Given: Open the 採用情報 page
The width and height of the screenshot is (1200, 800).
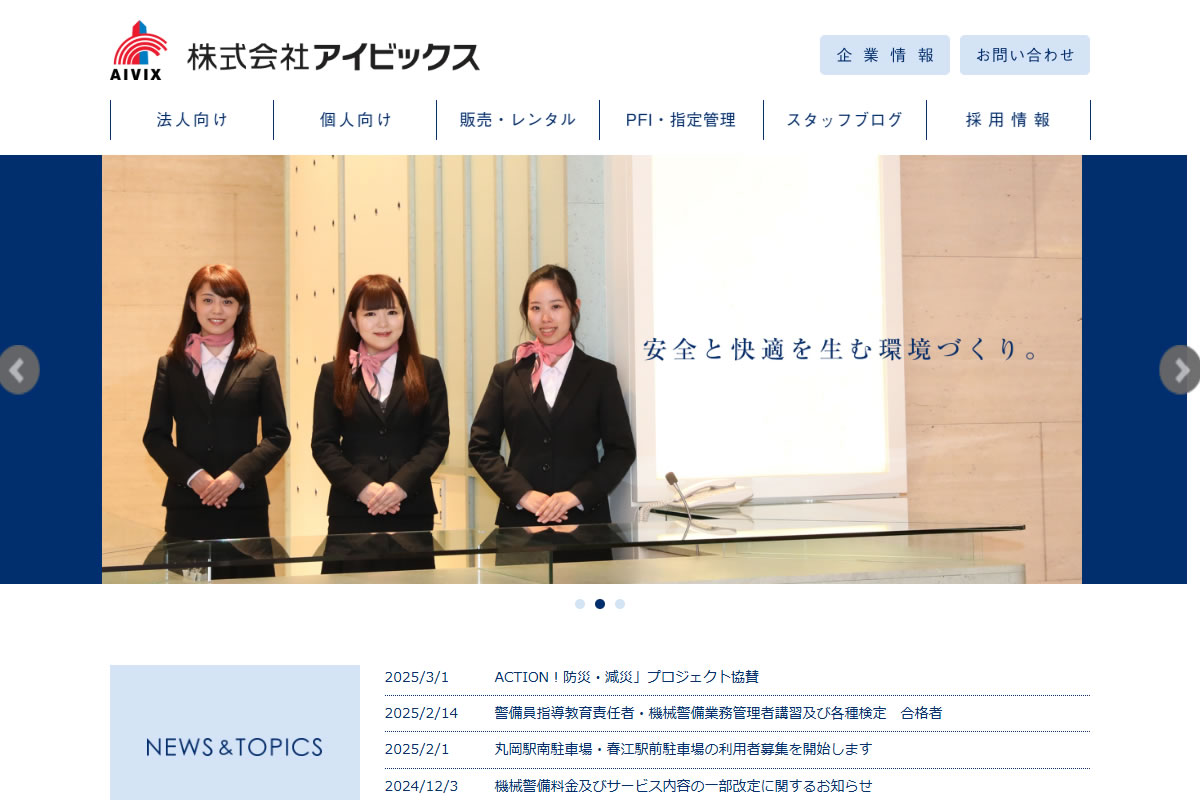Looking at the screenshot, I should (x=1008, y=120).
